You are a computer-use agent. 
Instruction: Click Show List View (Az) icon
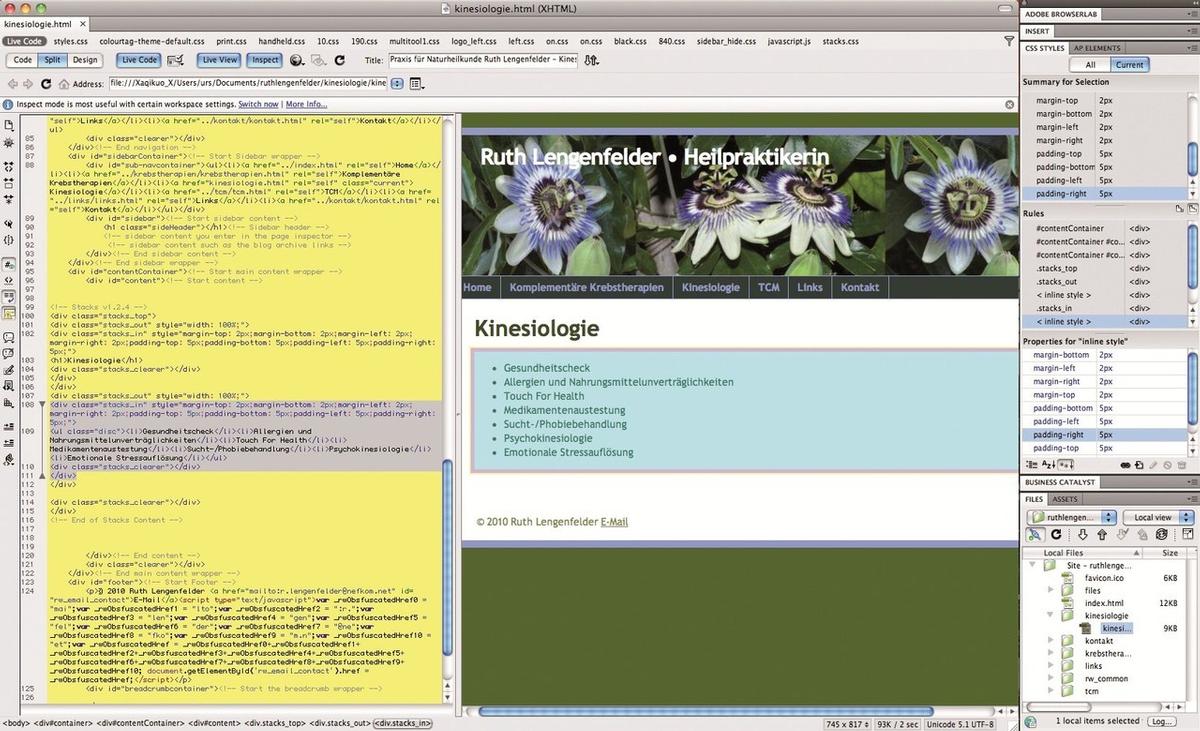1047,465
